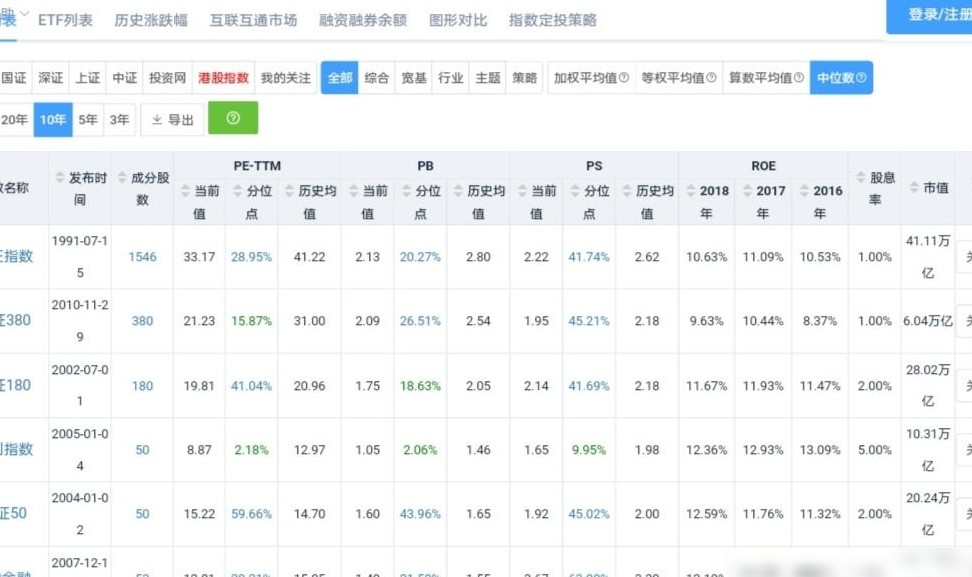Viewport: 972px width, 577px height.
Task: Open 融资融券余额 tab
Action: tap(363, 20)
